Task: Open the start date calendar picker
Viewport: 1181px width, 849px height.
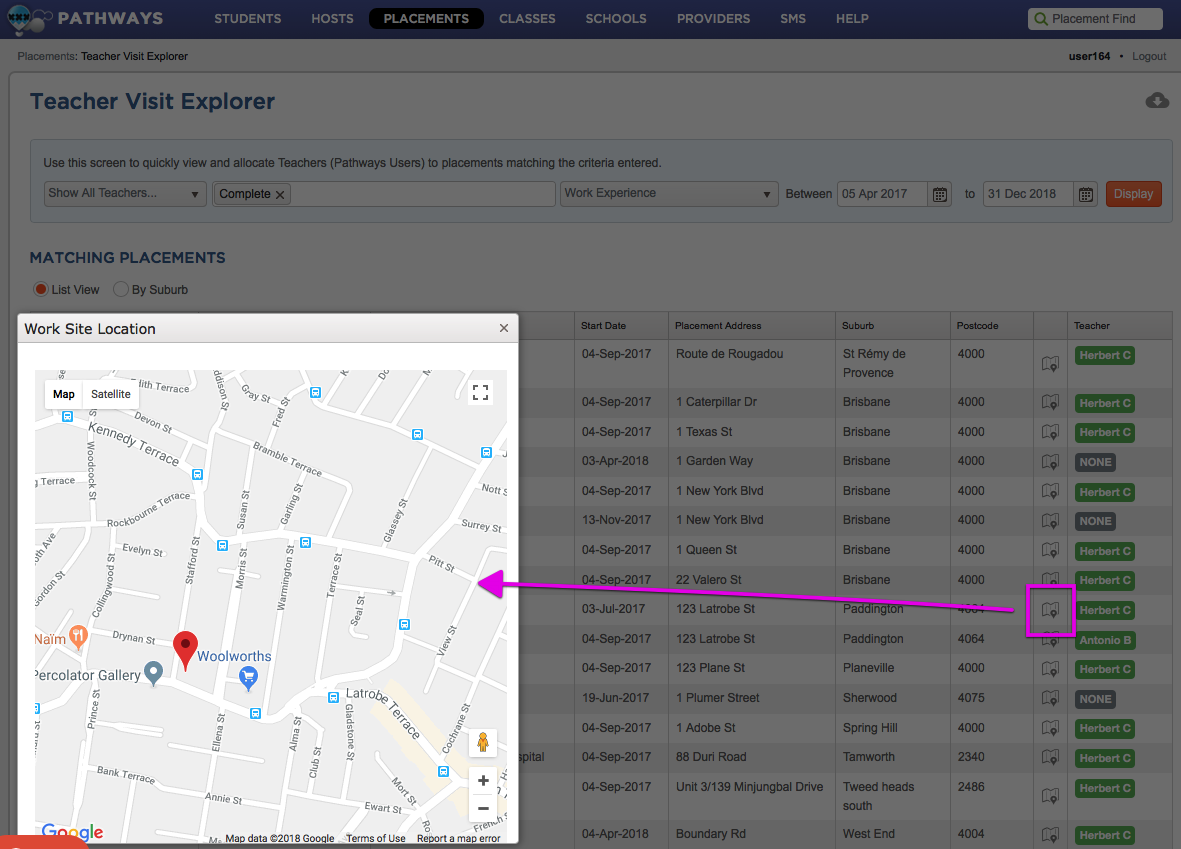Action: (x=940, y=194)
